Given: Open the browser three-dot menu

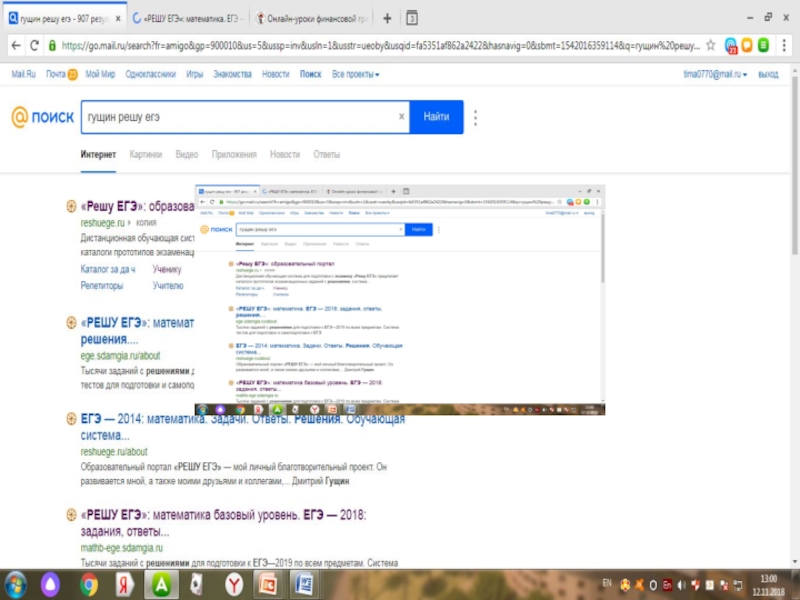Looking at the screenshot, I should (784, 45).
